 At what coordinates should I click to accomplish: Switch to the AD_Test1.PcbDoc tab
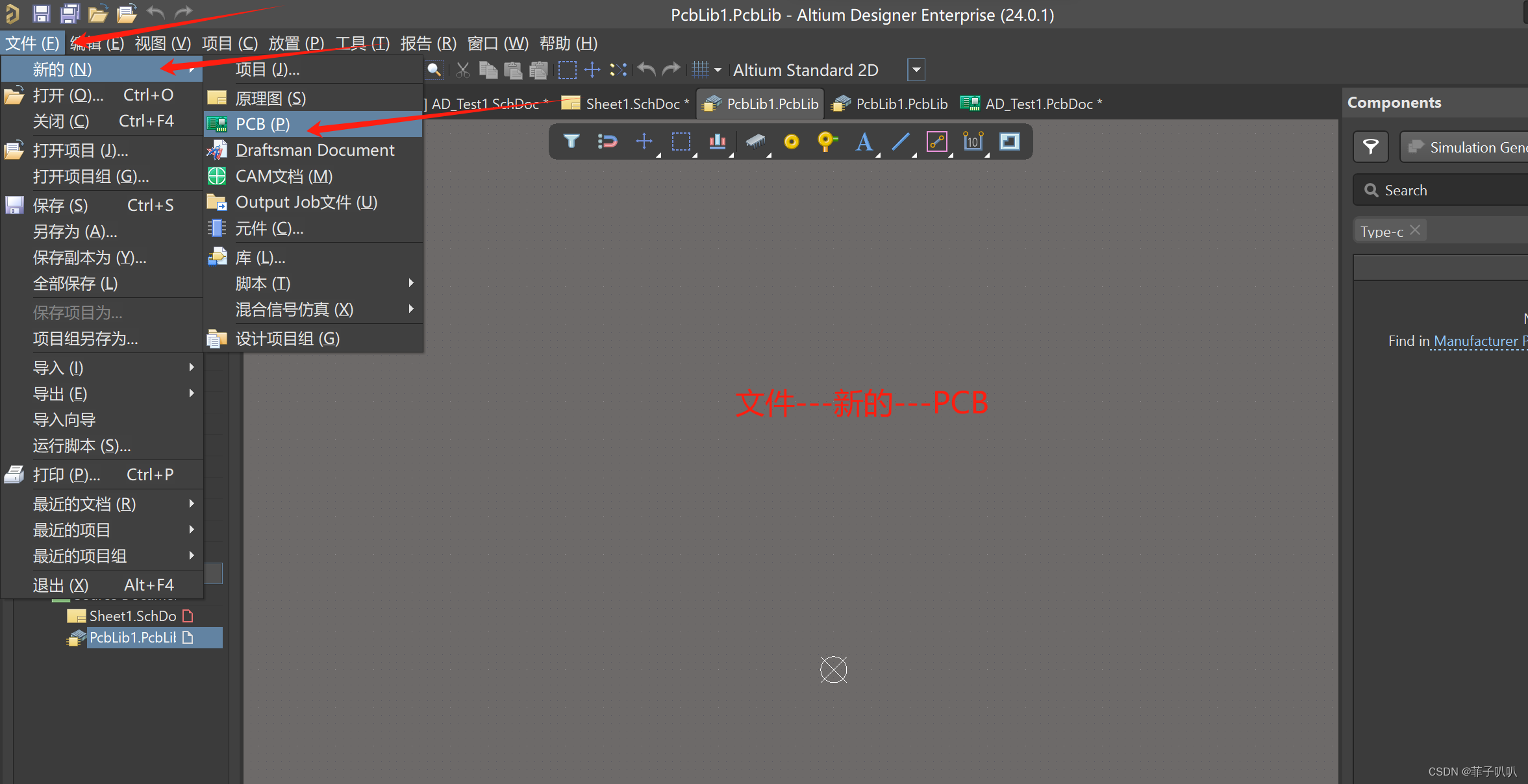[1038, 104]
